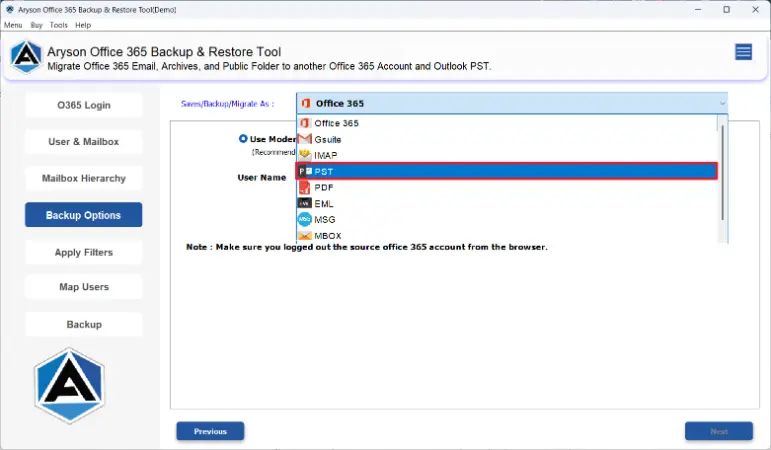
Task: Expand the Saves/Backup/Migrate As combo box
Action: [512, 103]
